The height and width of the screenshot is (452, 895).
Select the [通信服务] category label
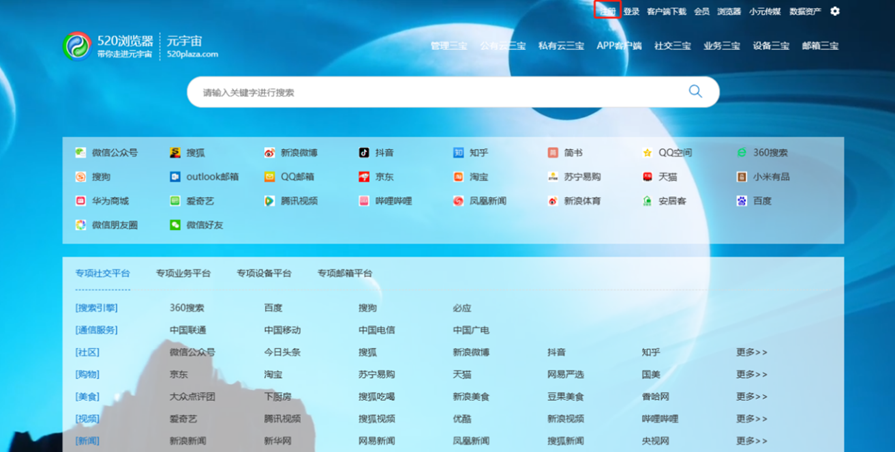click(96, 330)
